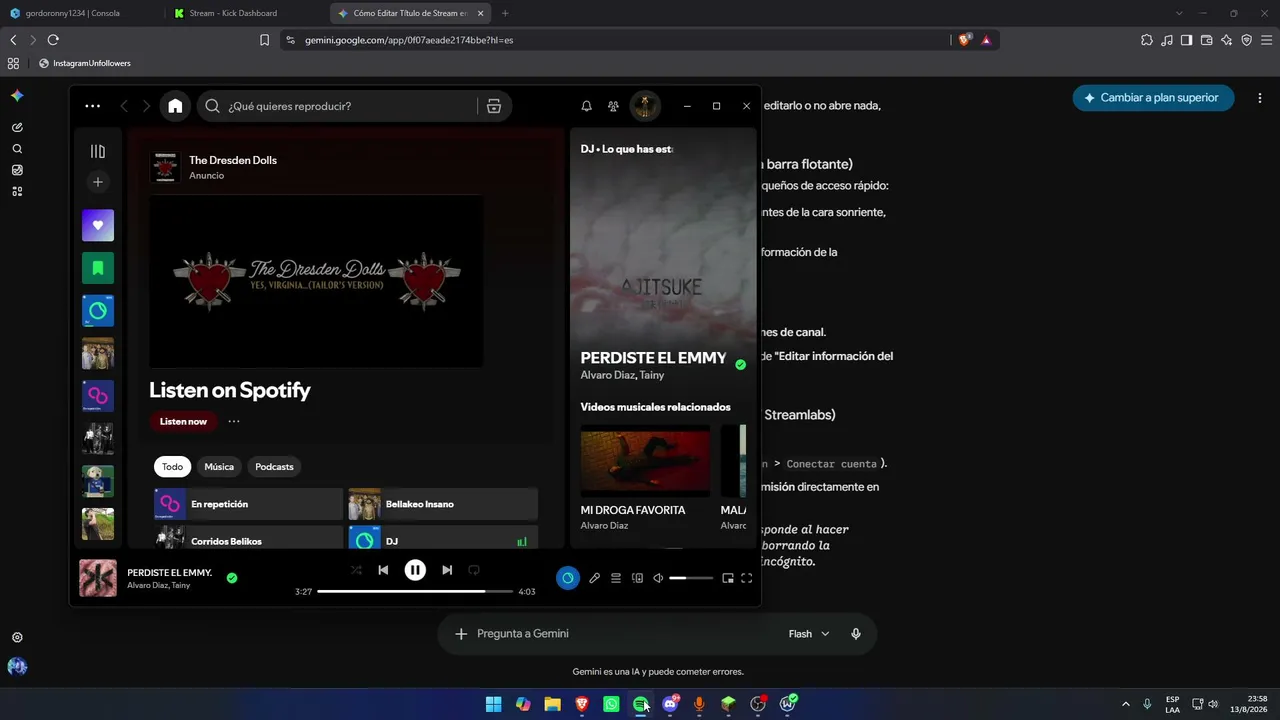The image size is (1280, 720).
Task: Open the Spotify Browse icon in the search bar
Action: point(494,106)
